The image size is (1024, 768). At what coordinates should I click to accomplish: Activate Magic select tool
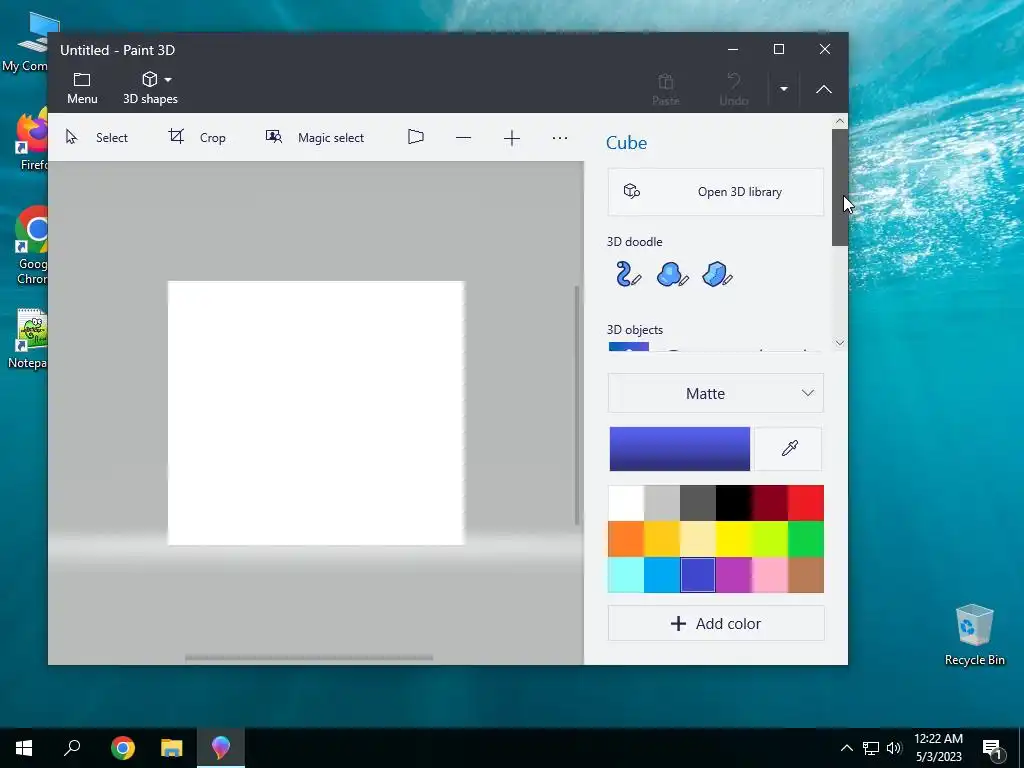[315, 137]
